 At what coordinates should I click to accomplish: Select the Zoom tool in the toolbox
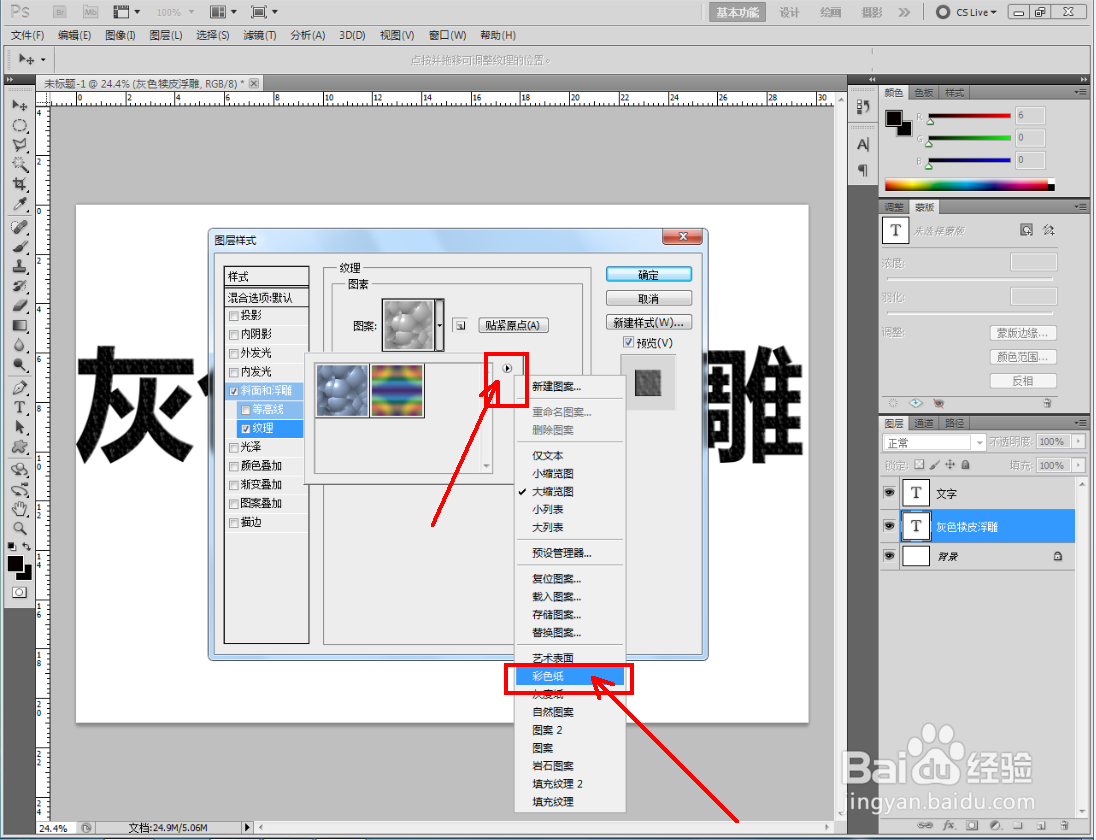pyautogui.click(x=20, y=528)
